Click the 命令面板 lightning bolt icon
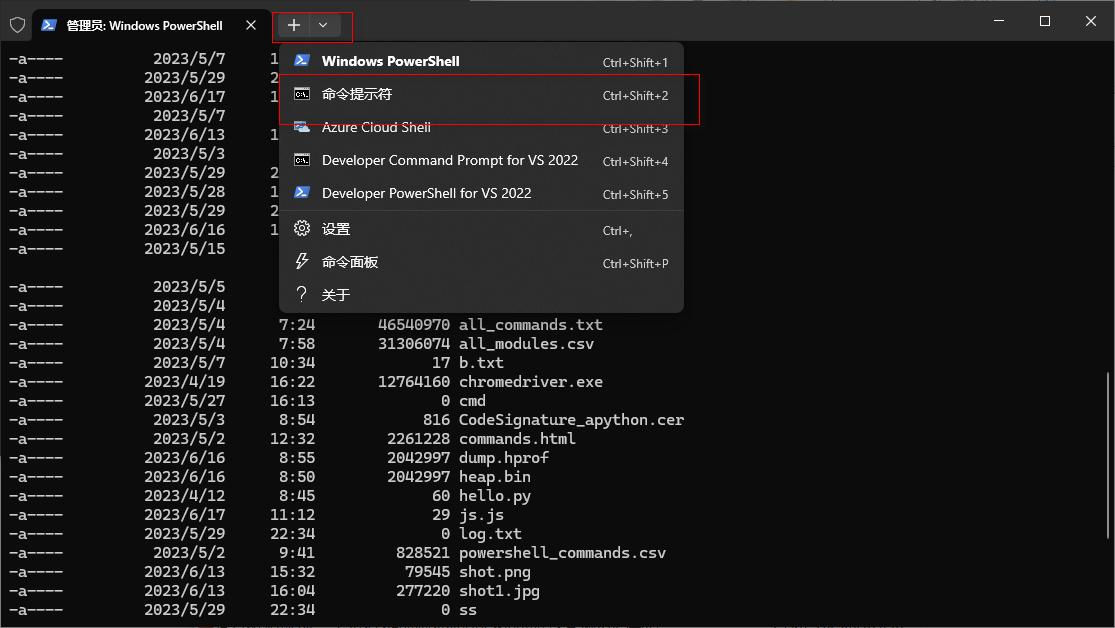Image resolution: width=1115 pixels, height=628 pixels. click(x=301, y=261)
